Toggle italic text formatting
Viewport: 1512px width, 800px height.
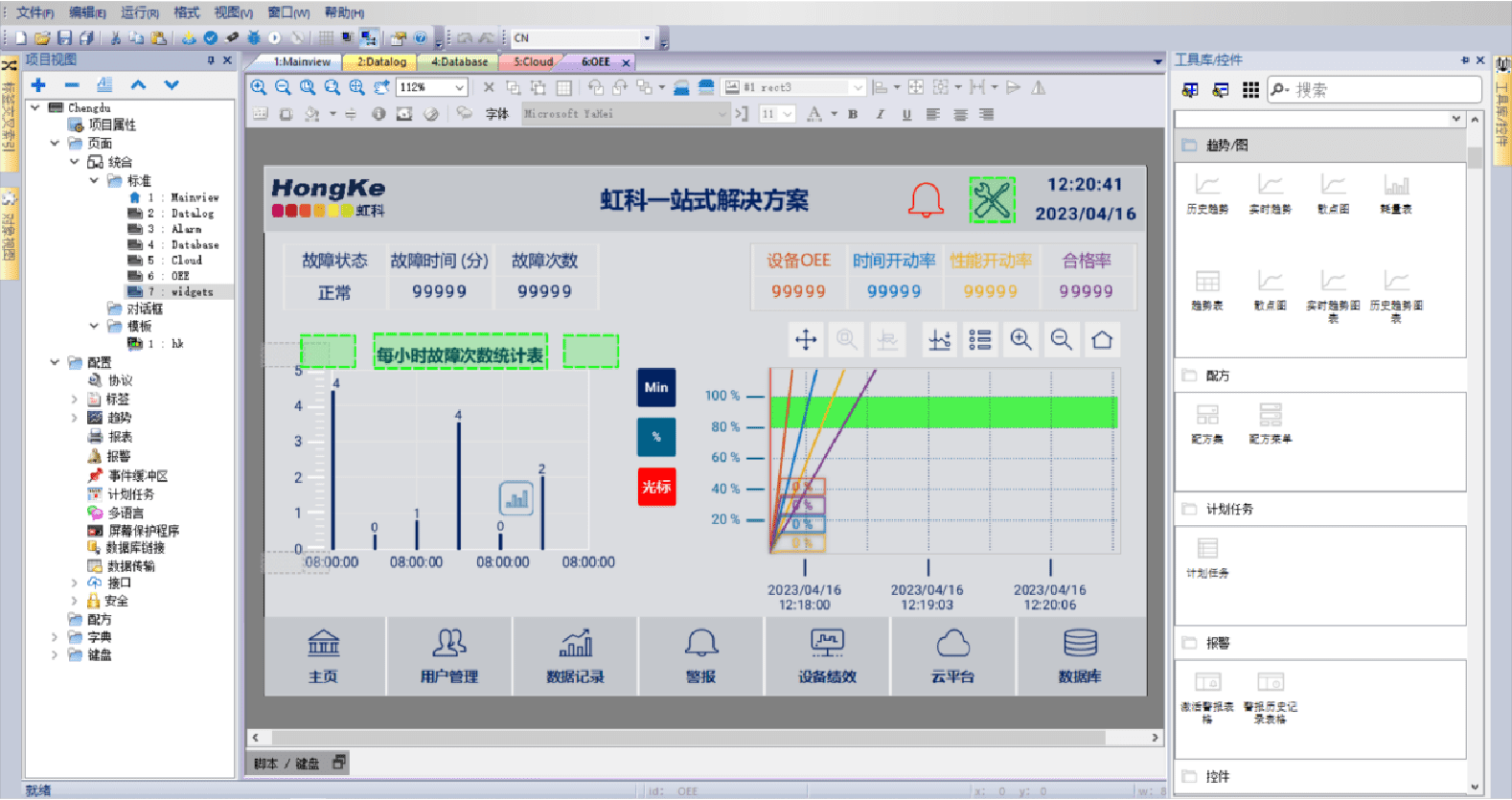[879, 114]
